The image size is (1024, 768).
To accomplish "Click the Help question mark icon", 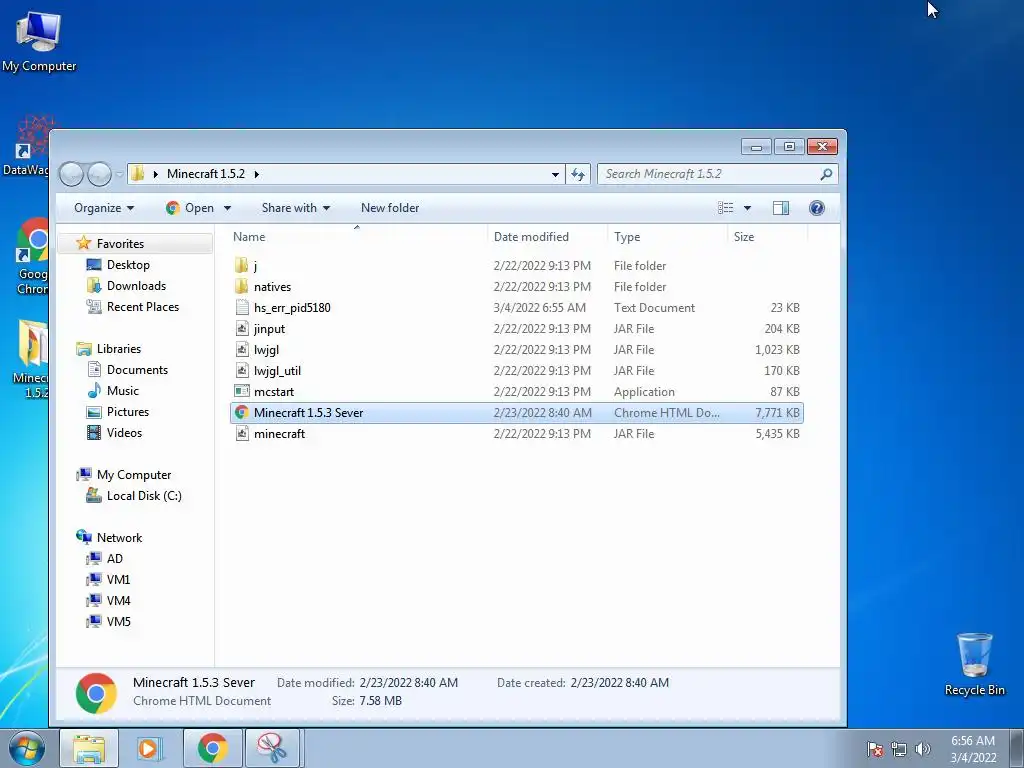I will (x=816, y=208).
